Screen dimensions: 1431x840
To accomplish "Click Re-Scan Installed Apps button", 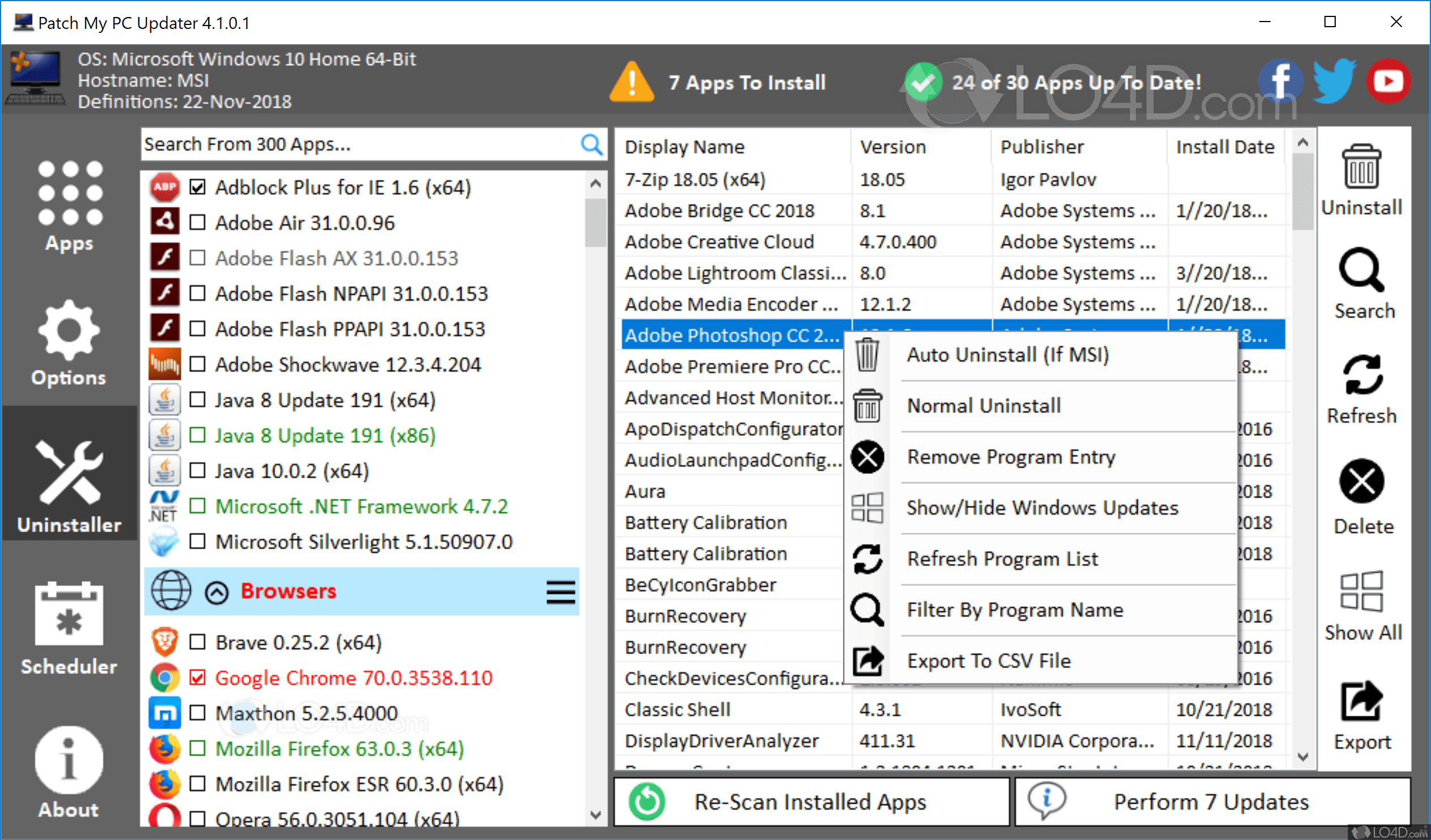I will [811, 802].
